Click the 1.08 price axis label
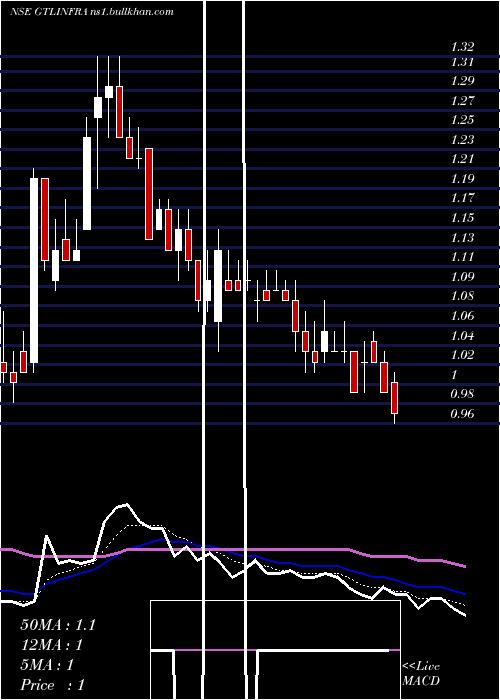This screenshot has width=500, height=700. coord(462,296)
